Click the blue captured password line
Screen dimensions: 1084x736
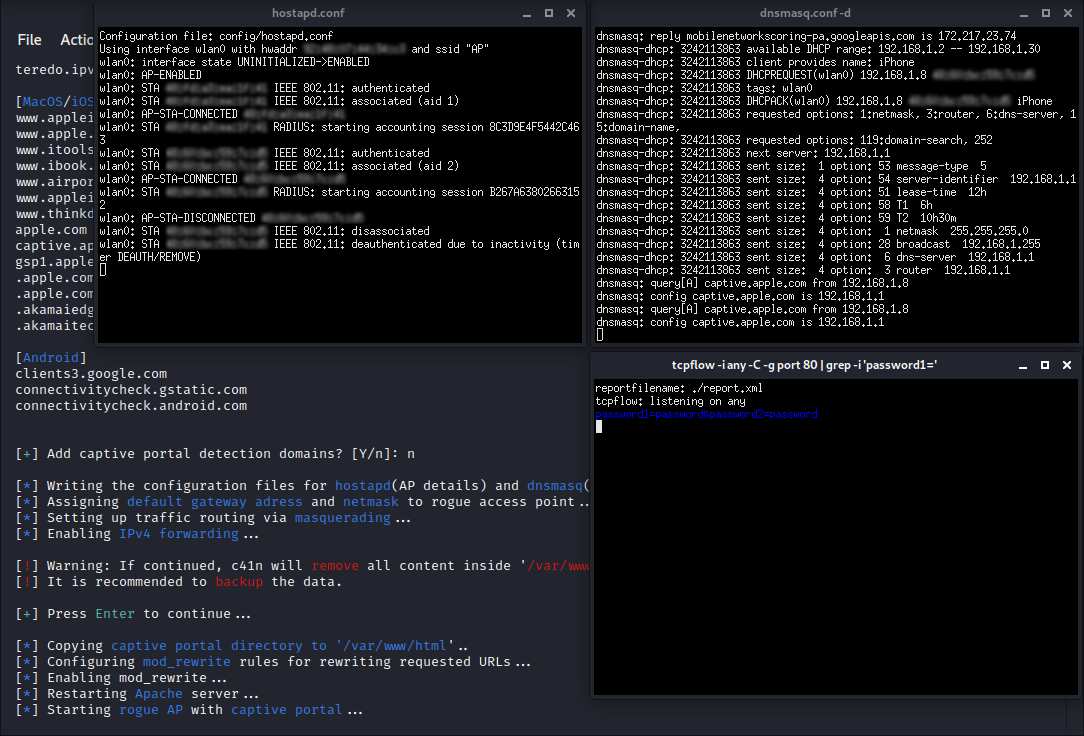pos(706,414)
